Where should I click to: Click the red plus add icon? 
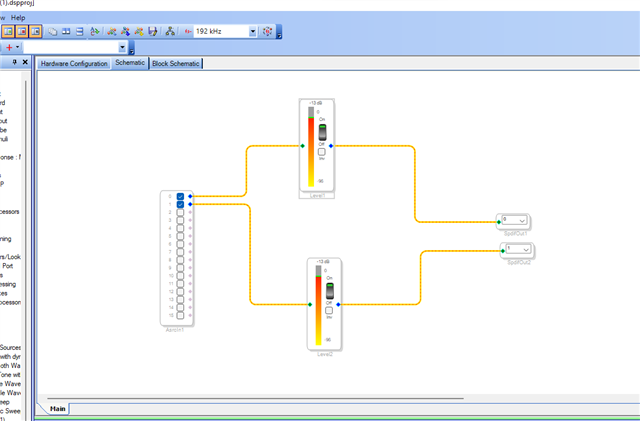[x=9, y=47]
